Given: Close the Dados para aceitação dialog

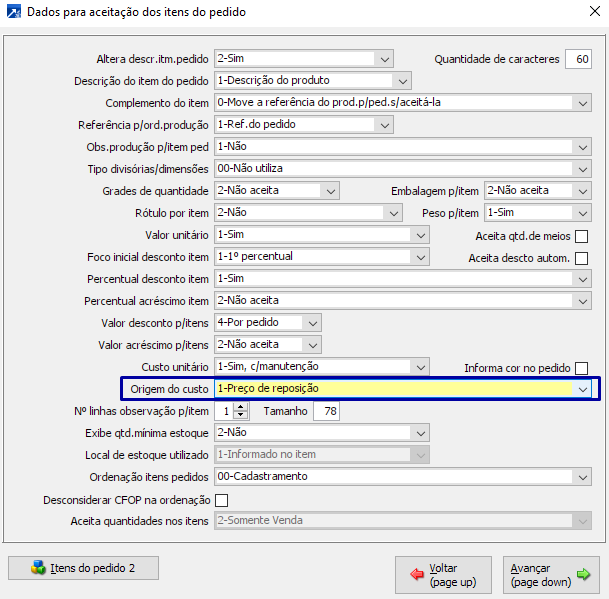Looking at the screenshot, I should click(x=595, y=11).
